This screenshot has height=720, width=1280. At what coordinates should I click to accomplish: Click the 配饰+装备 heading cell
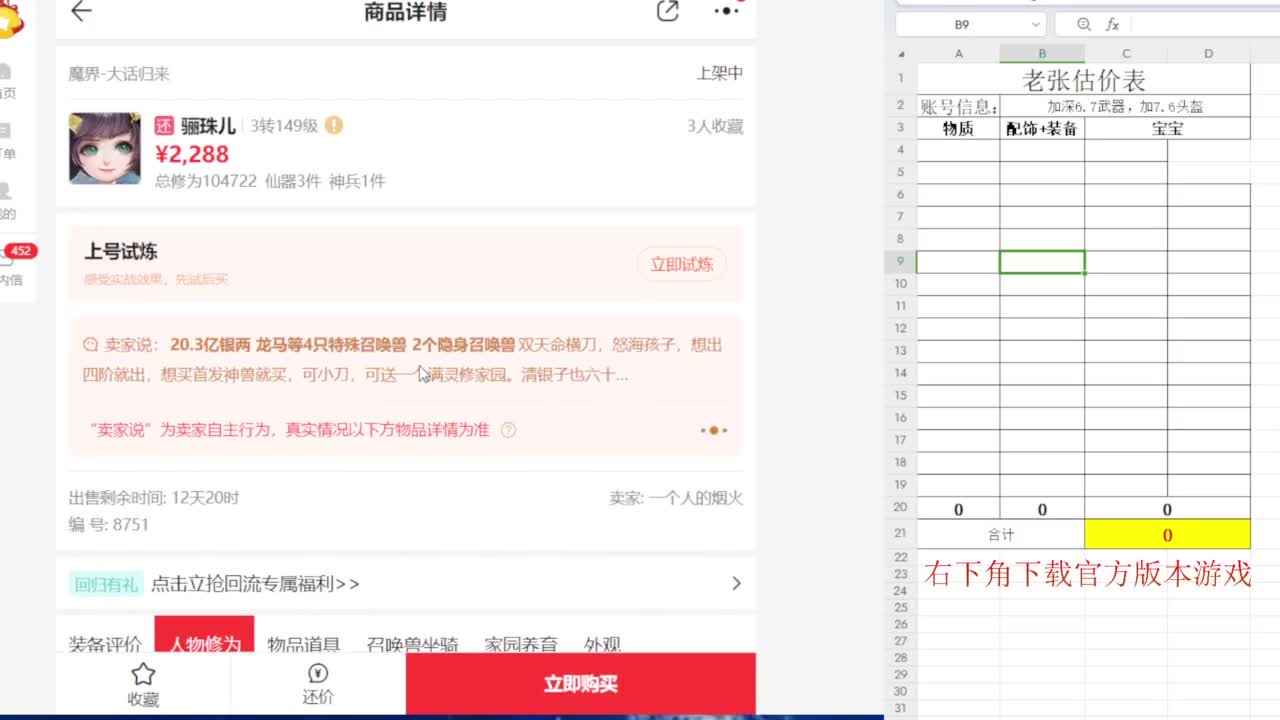(x=1042, y=128)
